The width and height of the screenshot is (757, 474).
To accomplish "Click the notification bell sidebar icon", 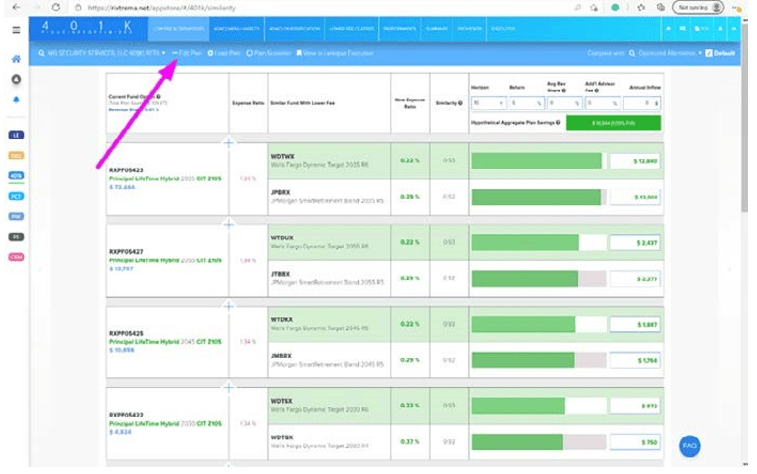I will [x=16, y=100].
